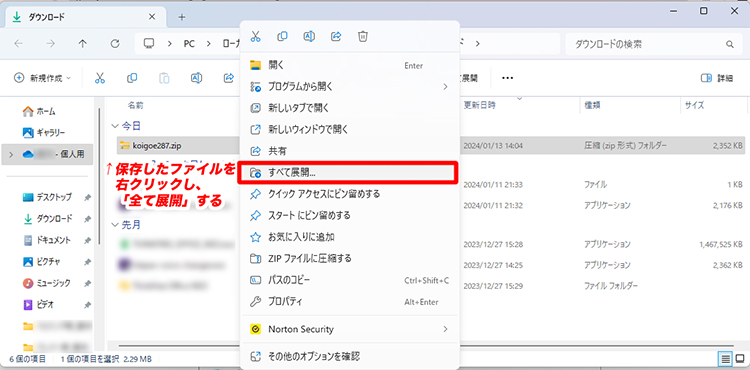This screenshot has height=370, width=750.
Task: Choose スタート にピン留めする
Action: pyautogui.click(x=350, y=215)
